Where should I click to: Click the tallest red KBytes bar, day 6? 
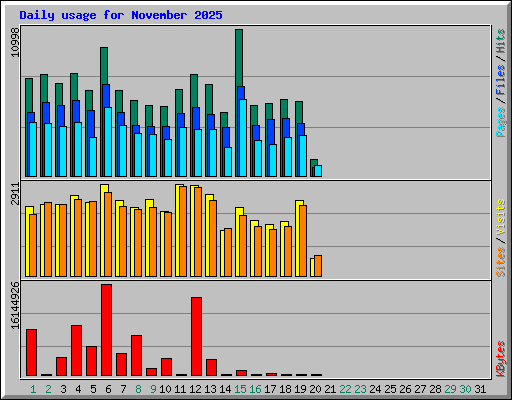point(106,330)
